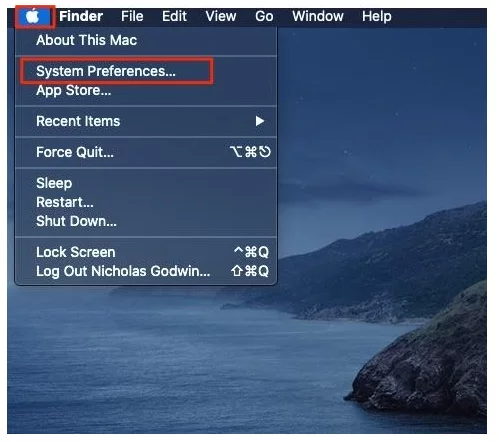Choose Lock Screen entry

pyautogui.click(x=146, y=252)
